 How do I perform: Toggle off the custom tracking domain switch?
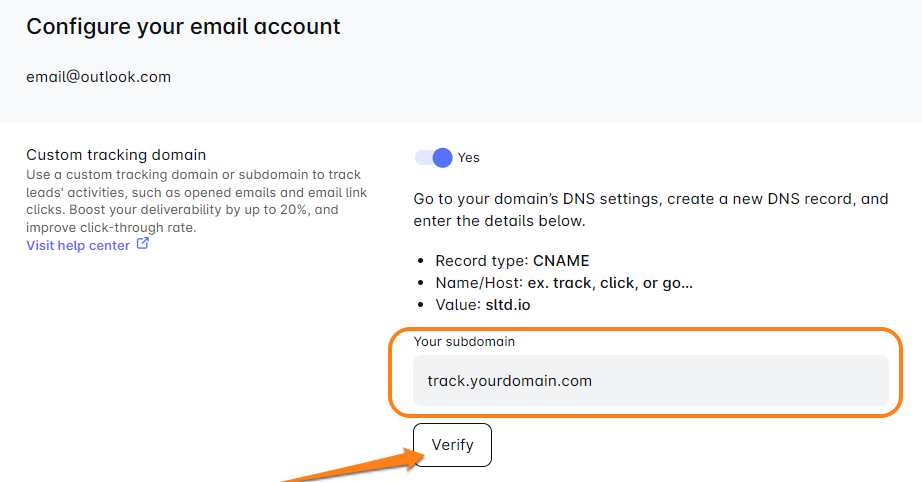pyautogui.click(x=434, y=157)
